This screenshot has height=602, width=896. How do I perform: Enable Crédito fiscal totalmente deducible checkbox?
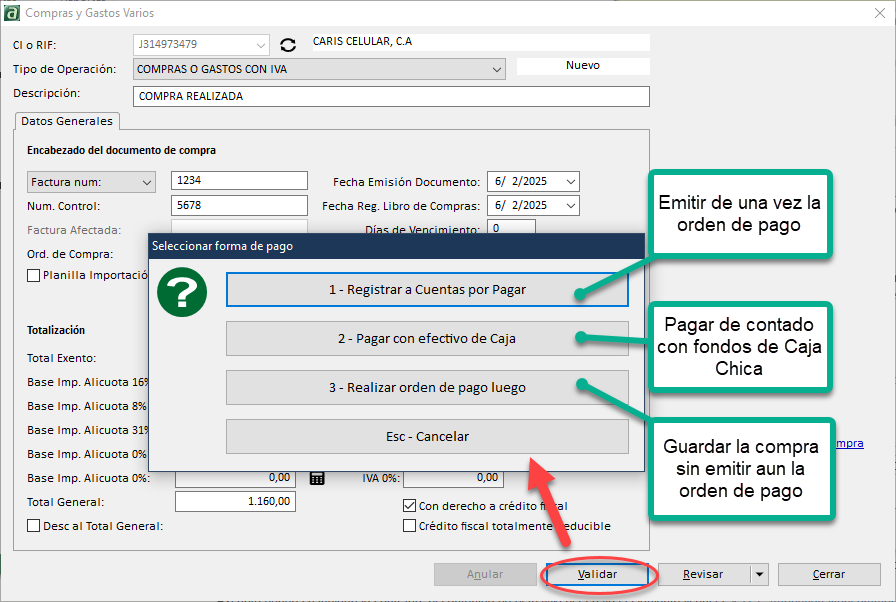[x=409, y=525]
